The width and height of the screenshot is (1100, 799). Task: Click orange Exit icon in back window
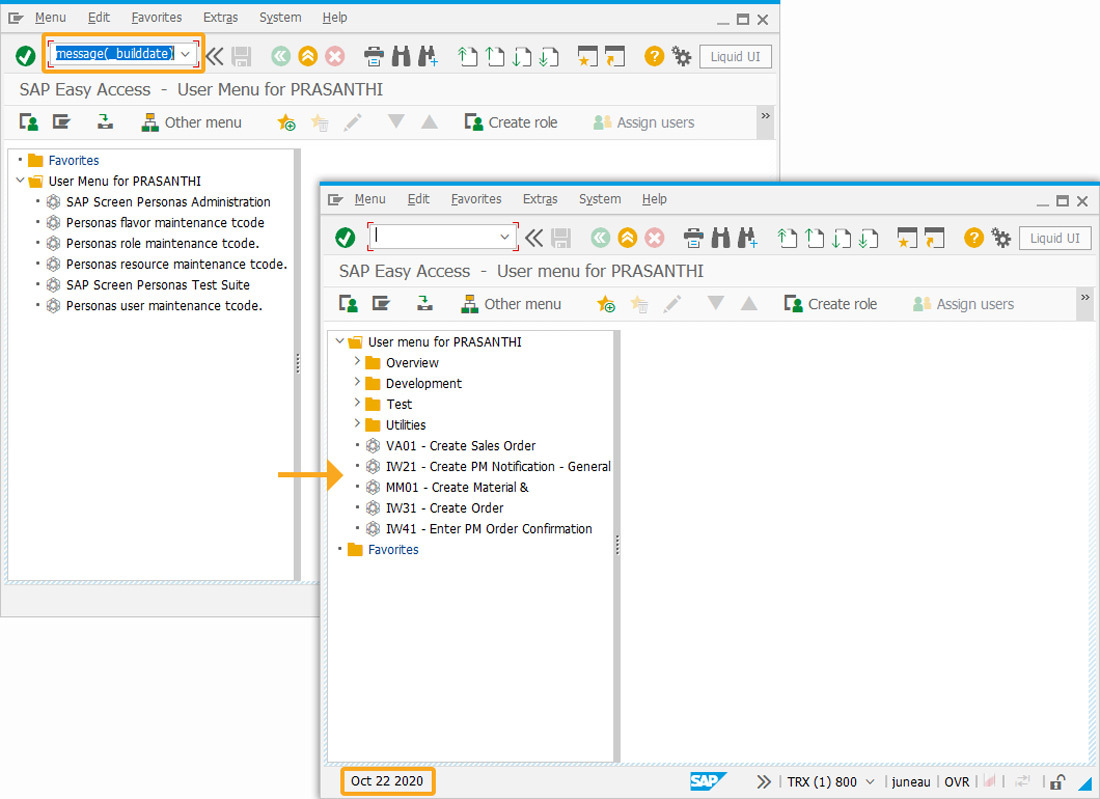(308, 56)
